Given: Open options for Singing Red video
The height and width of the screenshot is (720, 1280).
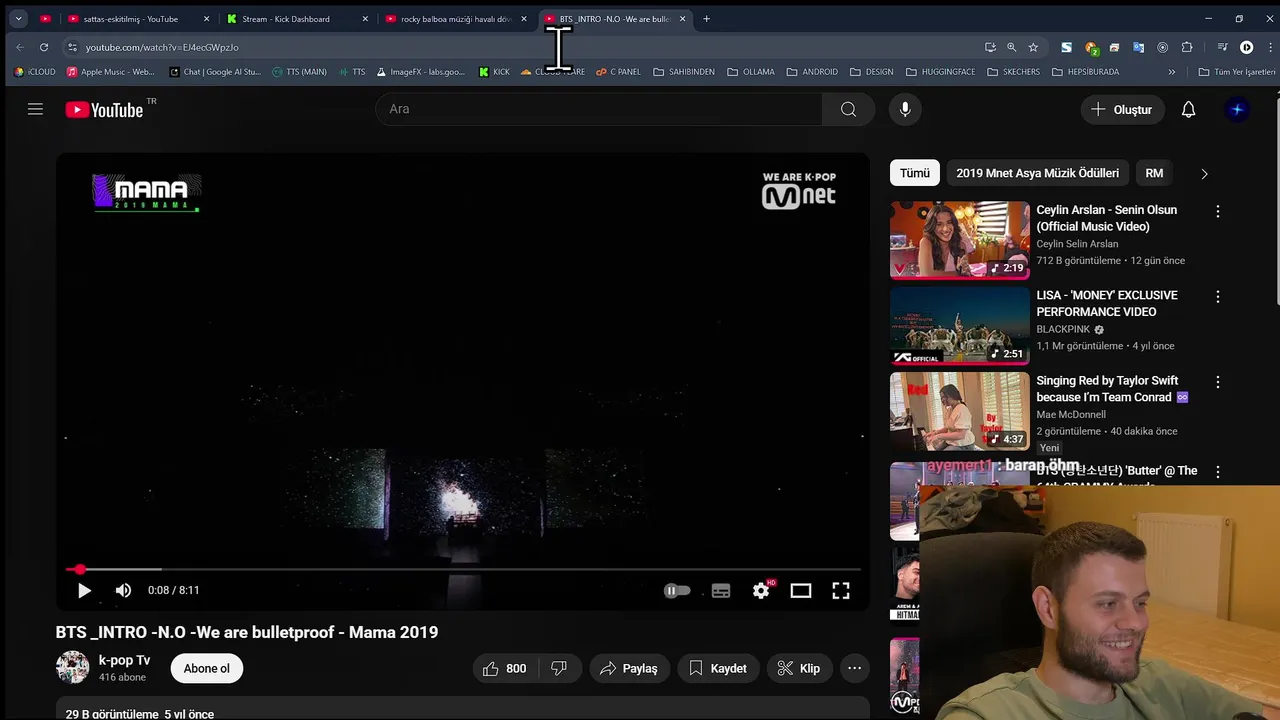Looking at the screenshot, I should [1217, 381].
